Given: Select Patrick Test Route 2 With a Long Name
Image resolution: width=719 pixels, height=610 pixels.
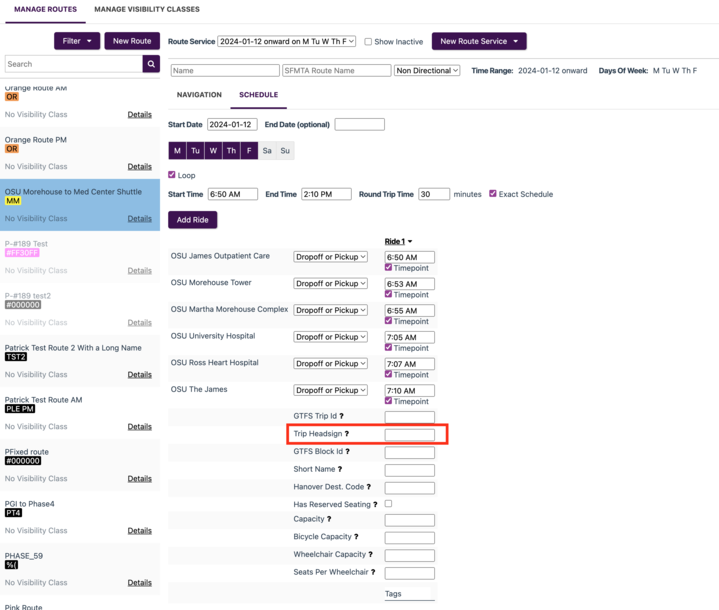Looking at the screenshot, I should 80,361.
